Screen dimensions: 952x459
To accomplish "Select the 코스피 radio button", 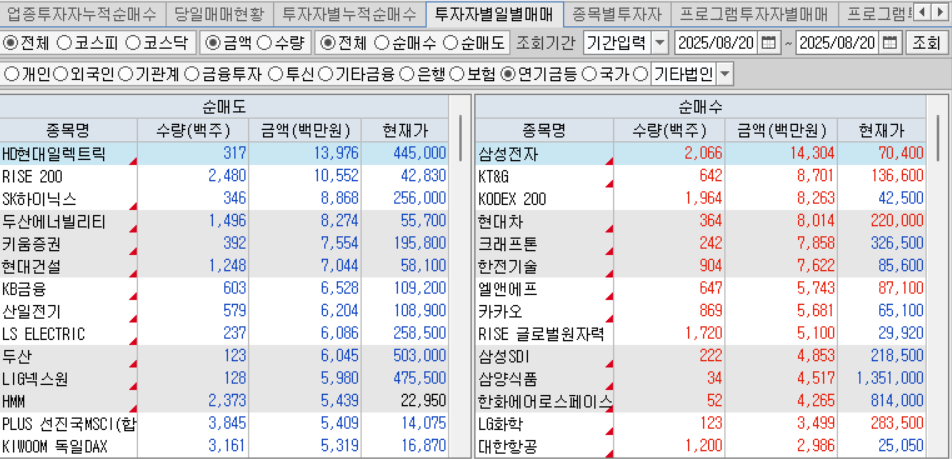I will pyautogui.click(x=64, y=43).
